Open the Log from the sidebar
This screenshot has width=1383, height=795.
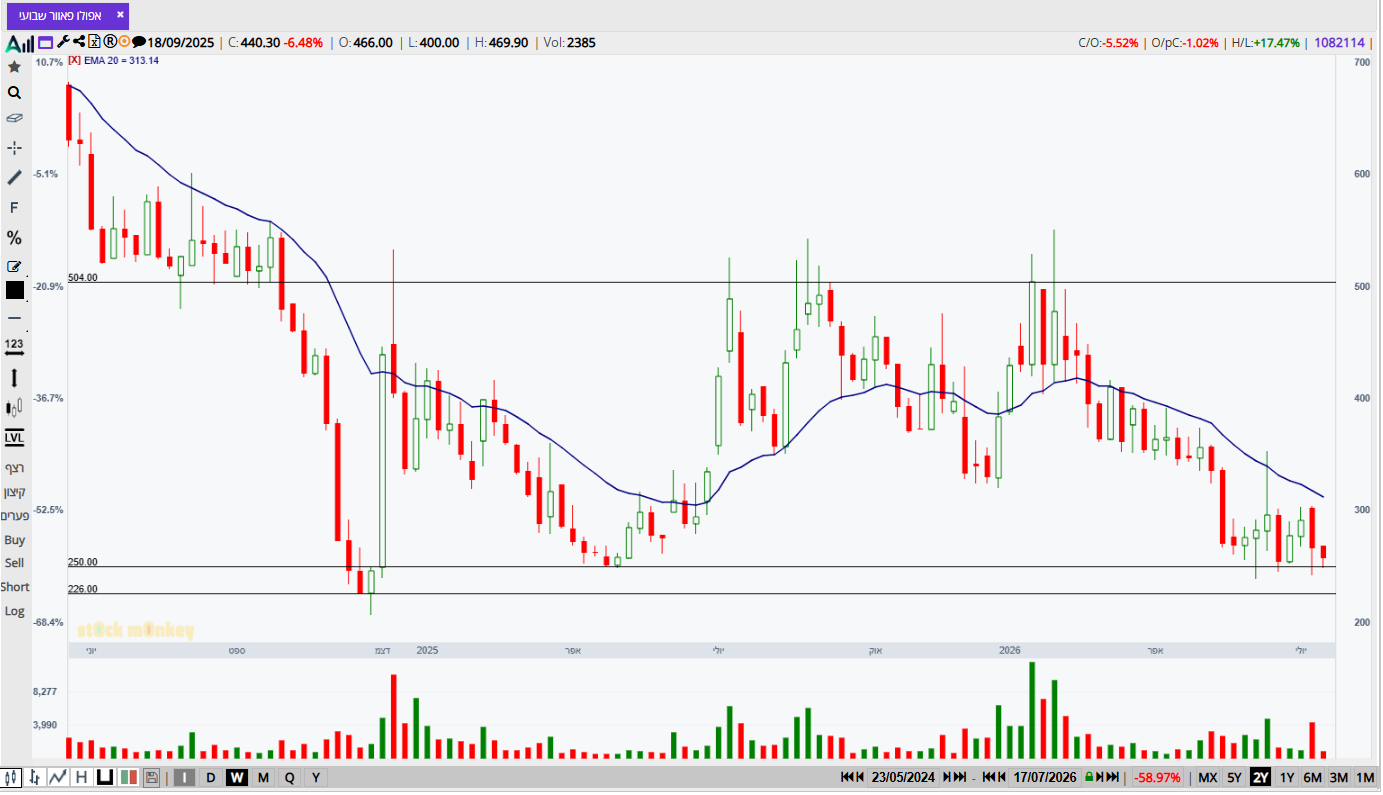[14, 611]
